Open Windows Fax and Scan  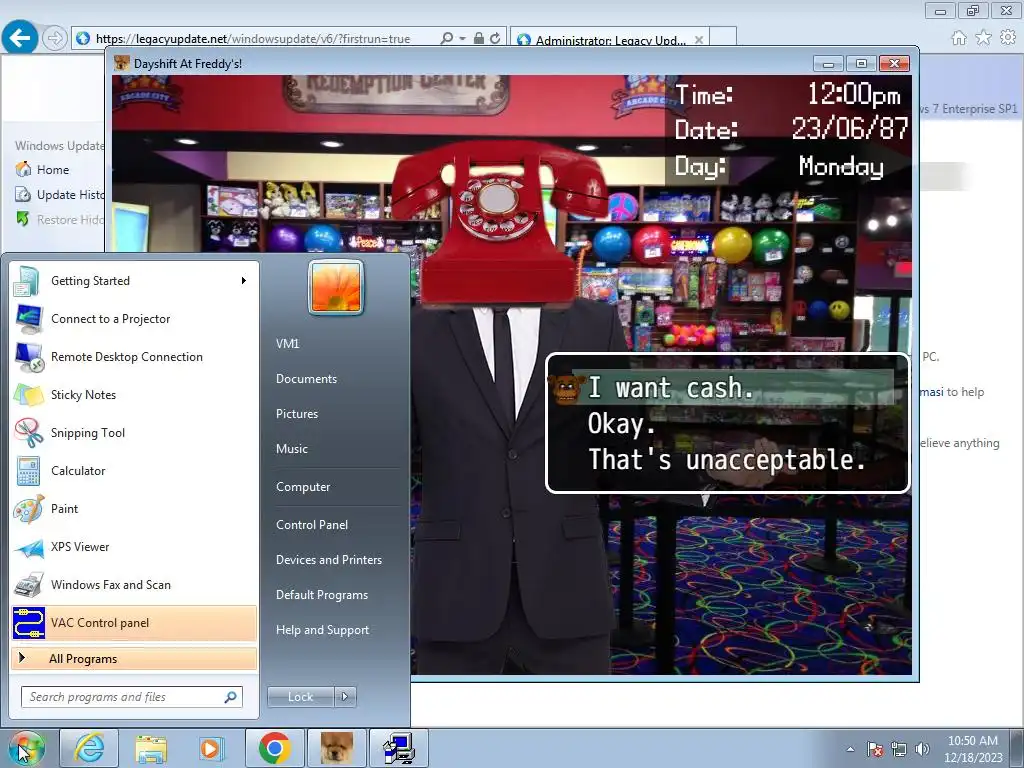pyautogui.click(x=134, y=584)
